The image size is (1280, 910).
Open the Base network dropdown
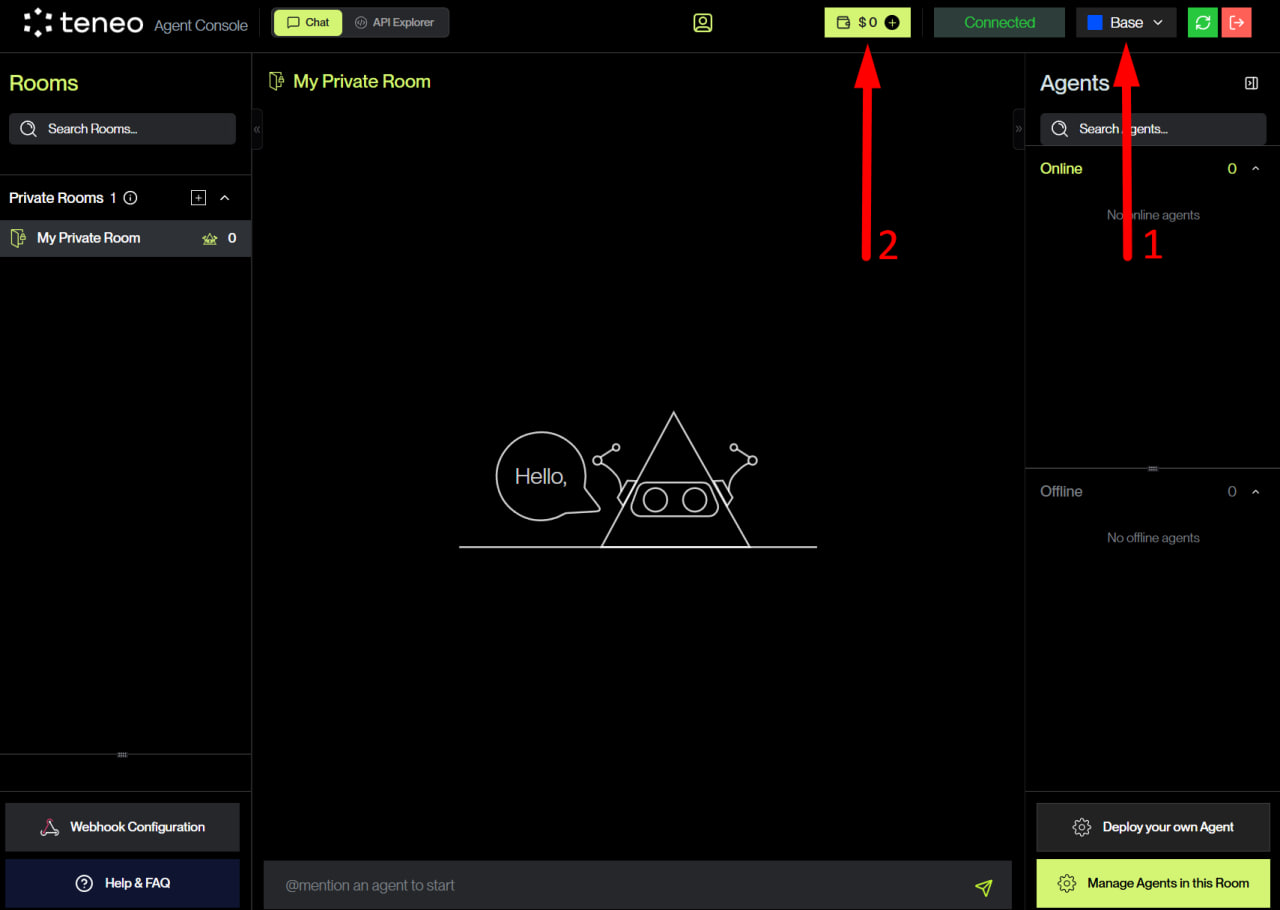click(x=1126, y=23)
